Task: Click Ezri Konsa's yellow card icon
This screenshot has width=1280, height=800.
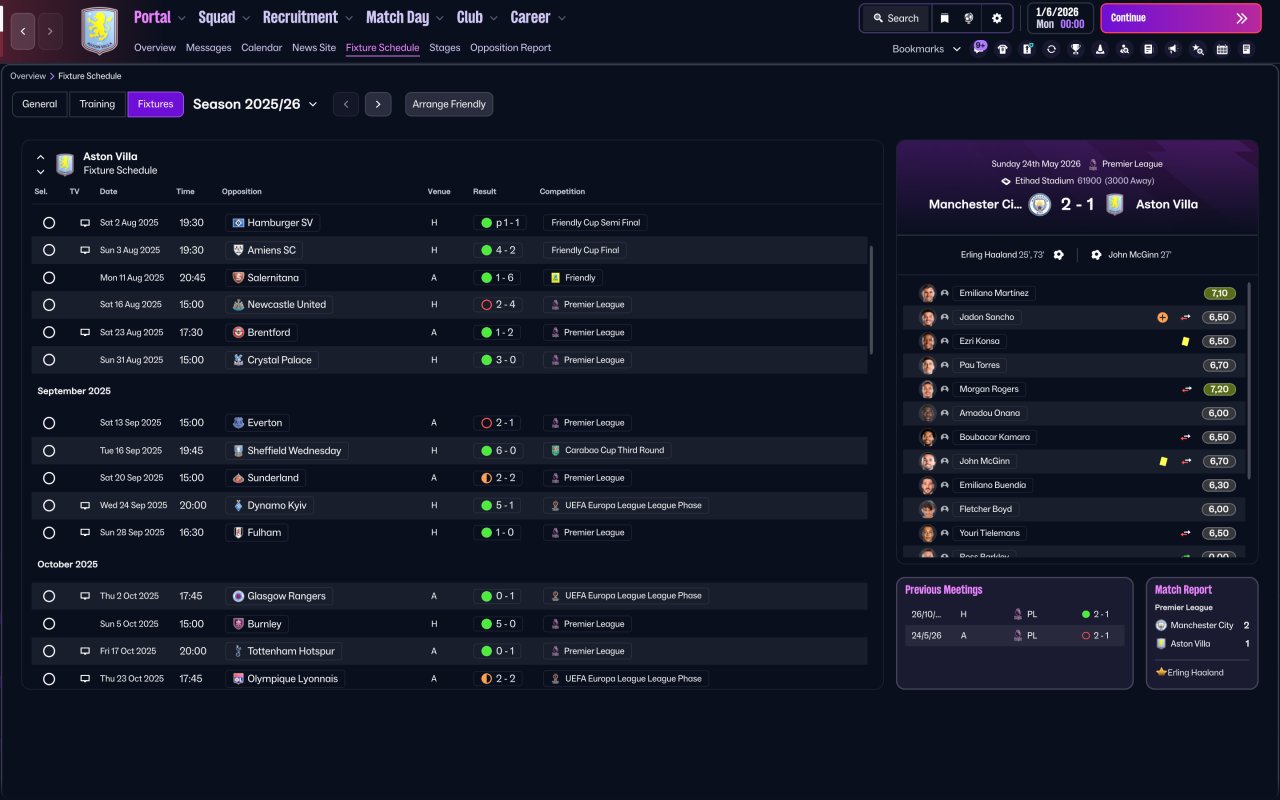Action: [x=1185, y=341]
